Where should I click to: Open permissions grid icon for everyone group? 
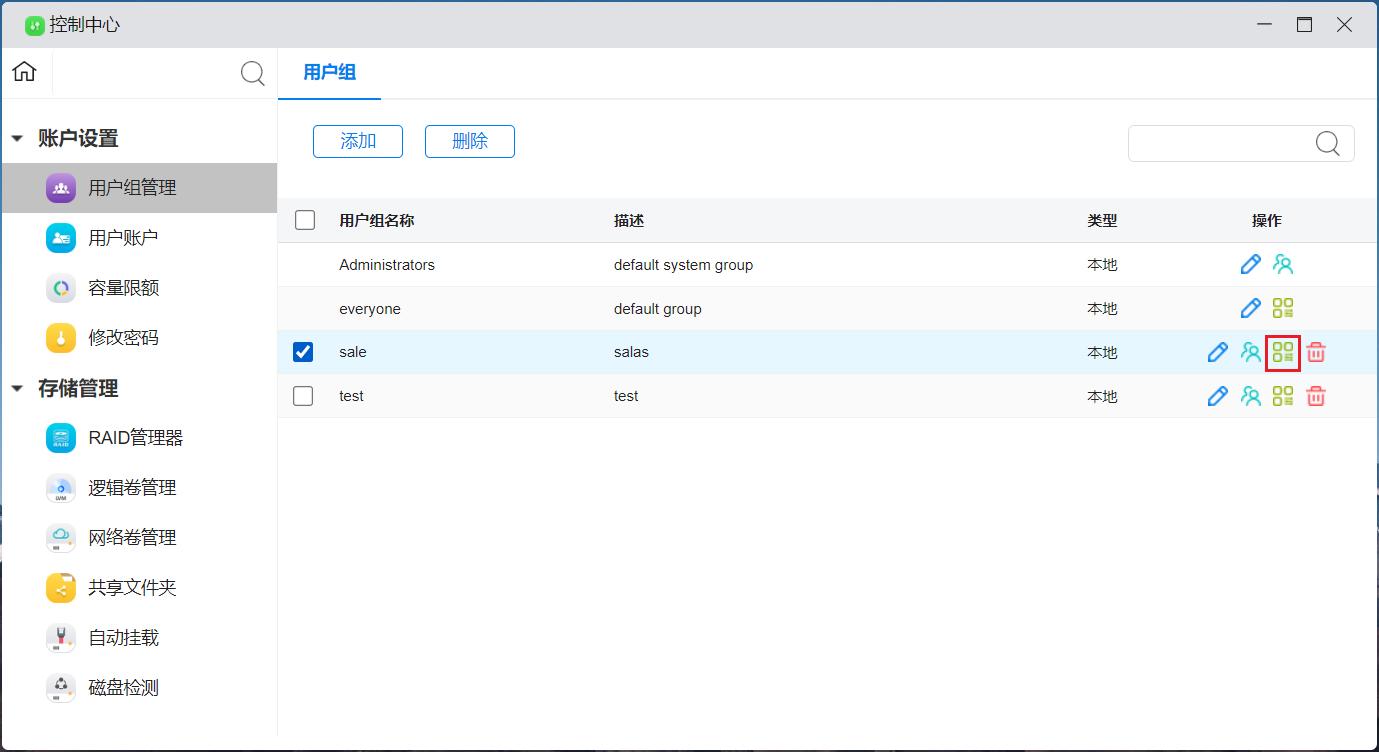1283,309
